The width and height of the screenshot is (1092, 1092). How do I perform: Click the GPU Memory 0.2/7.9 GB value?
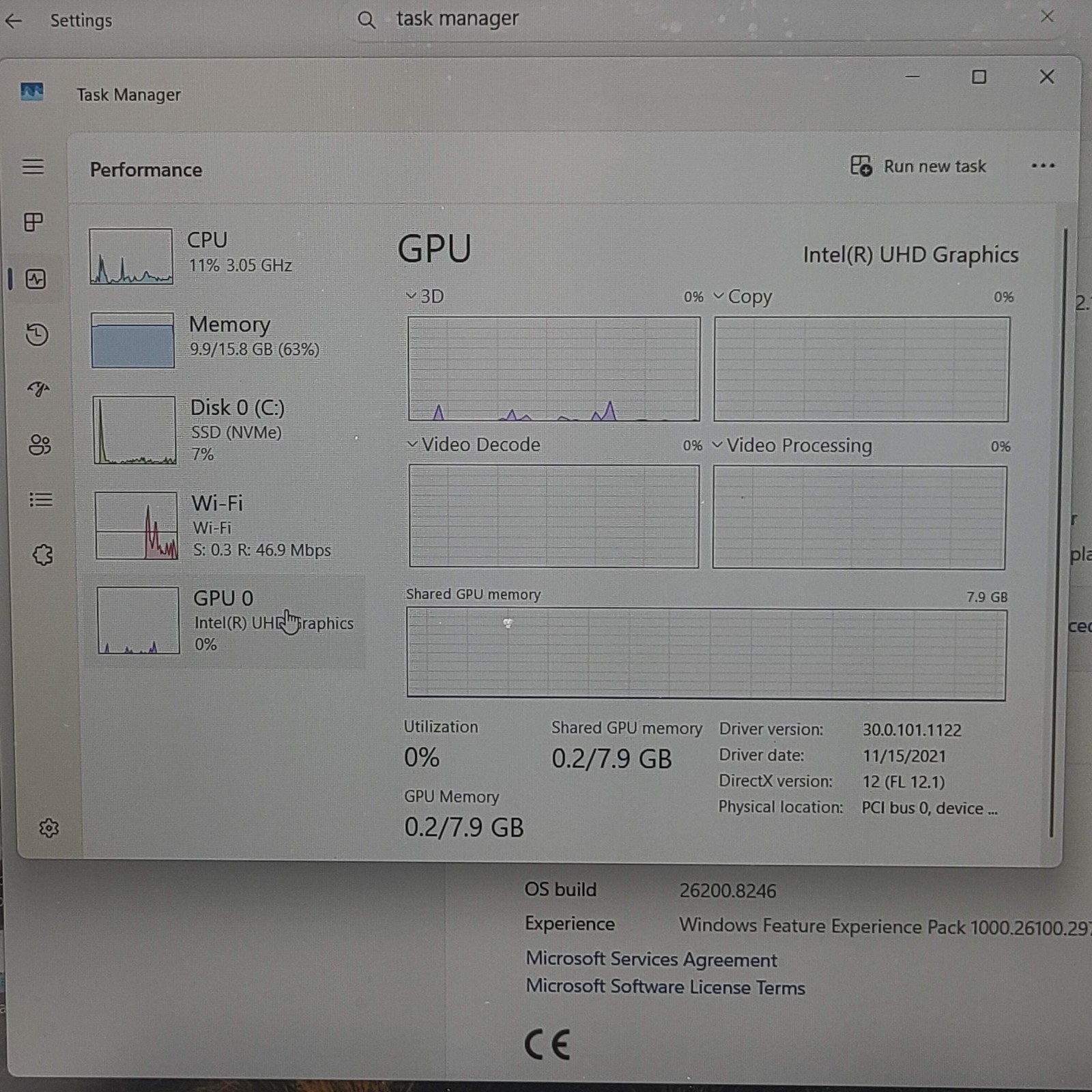click(464, 827)
